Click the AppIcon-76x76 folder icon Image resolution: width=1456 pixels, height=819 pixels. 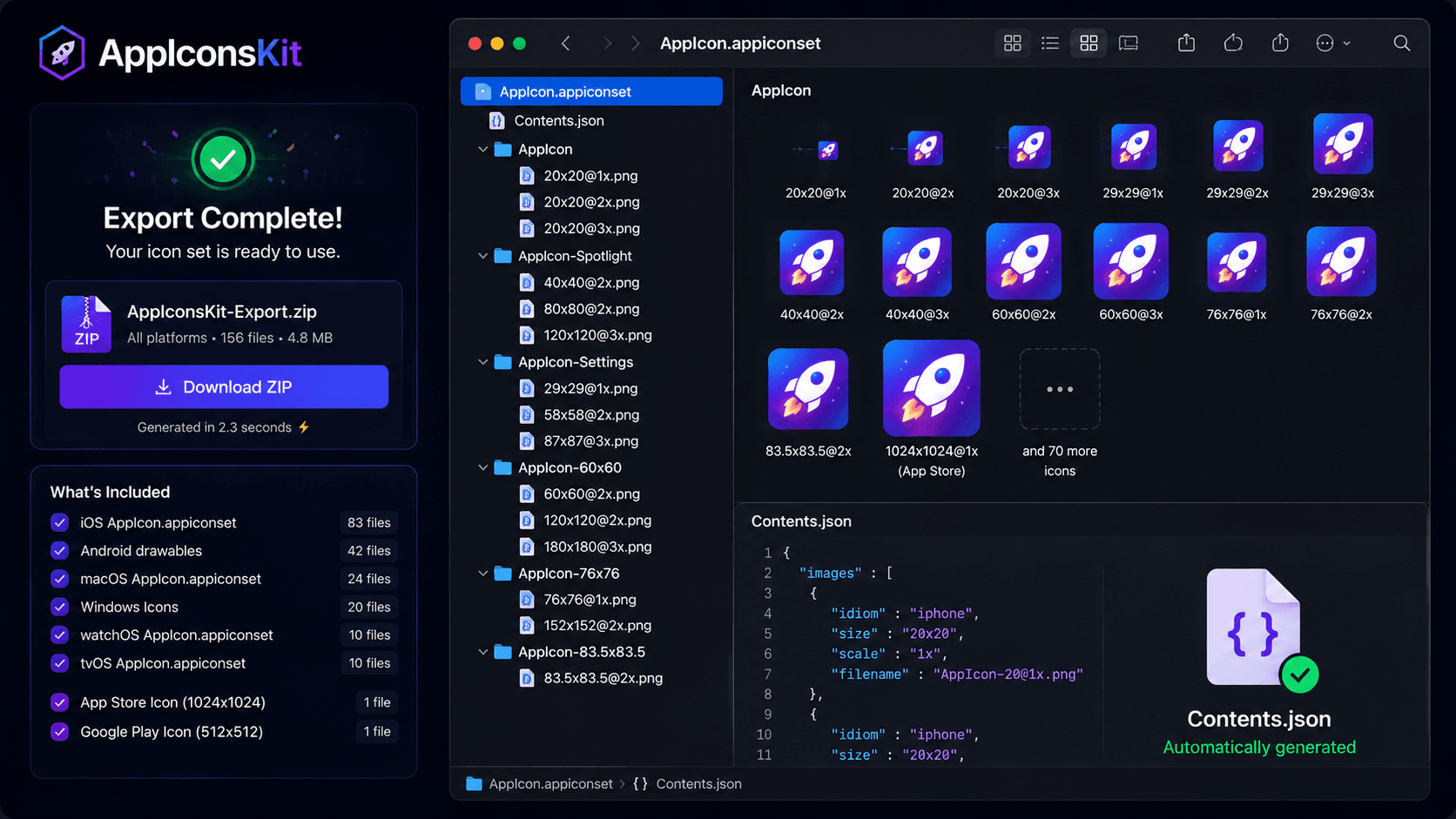(502, 574)
